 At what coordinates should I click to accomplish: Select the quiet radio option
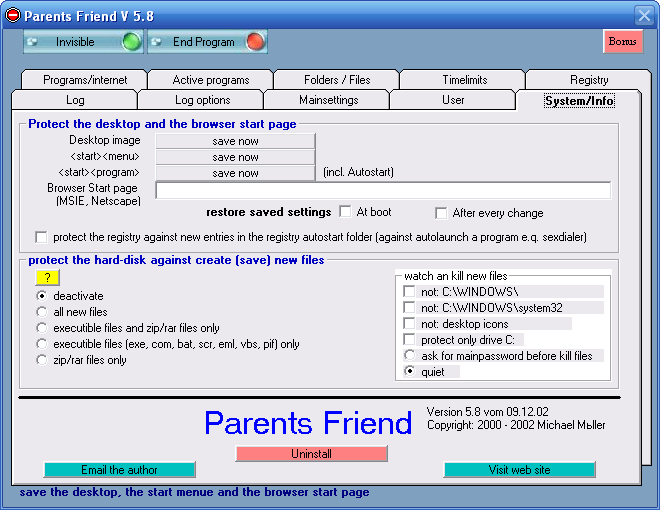(x=409, y=371)
